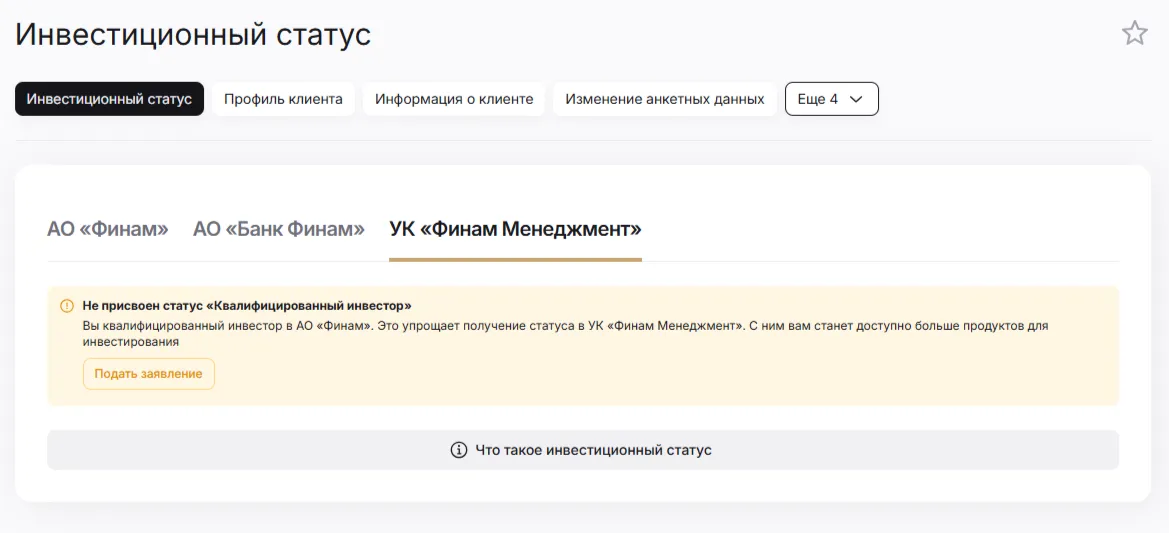1169x533 pixels.
Task: Switch to "Информация о клиенте" tab
Action: [x=454, y=99]
